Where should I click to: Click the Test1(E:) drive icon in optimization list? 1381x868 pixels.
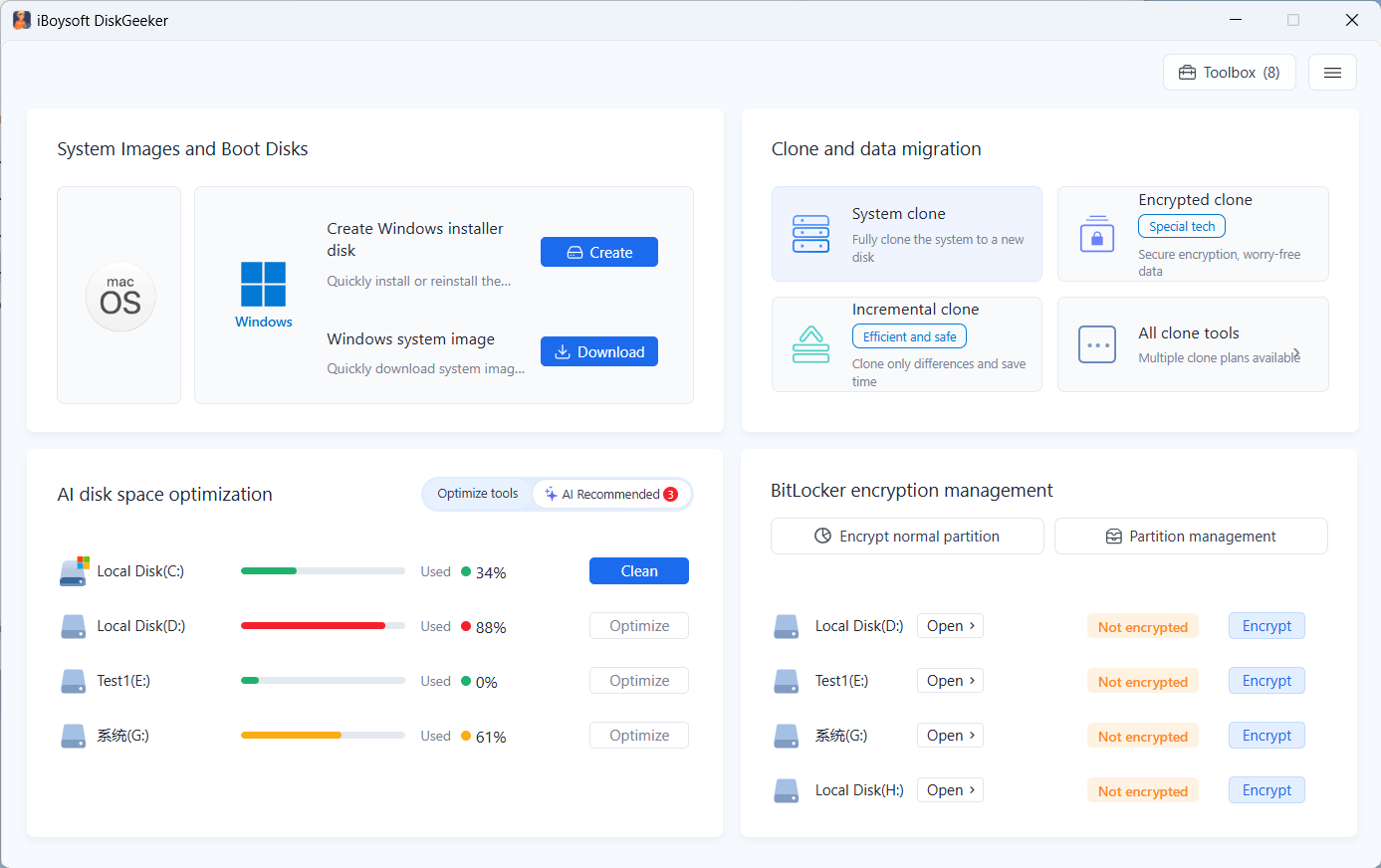(x=74, y=681)
